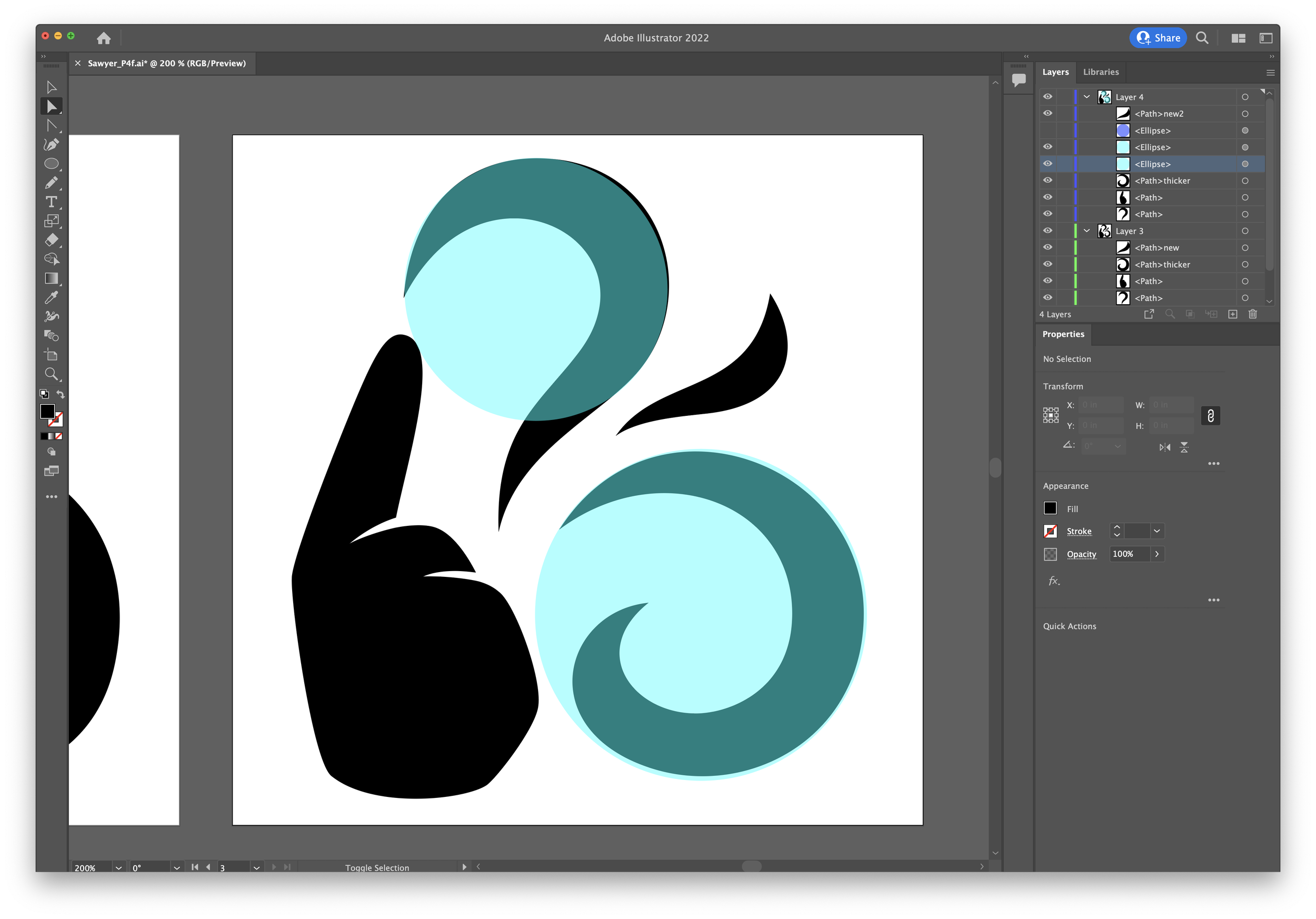The width and height of the screenshot is (1316, 919).
Task: Select the Eyedropper tool
Action: coord(51,297)
